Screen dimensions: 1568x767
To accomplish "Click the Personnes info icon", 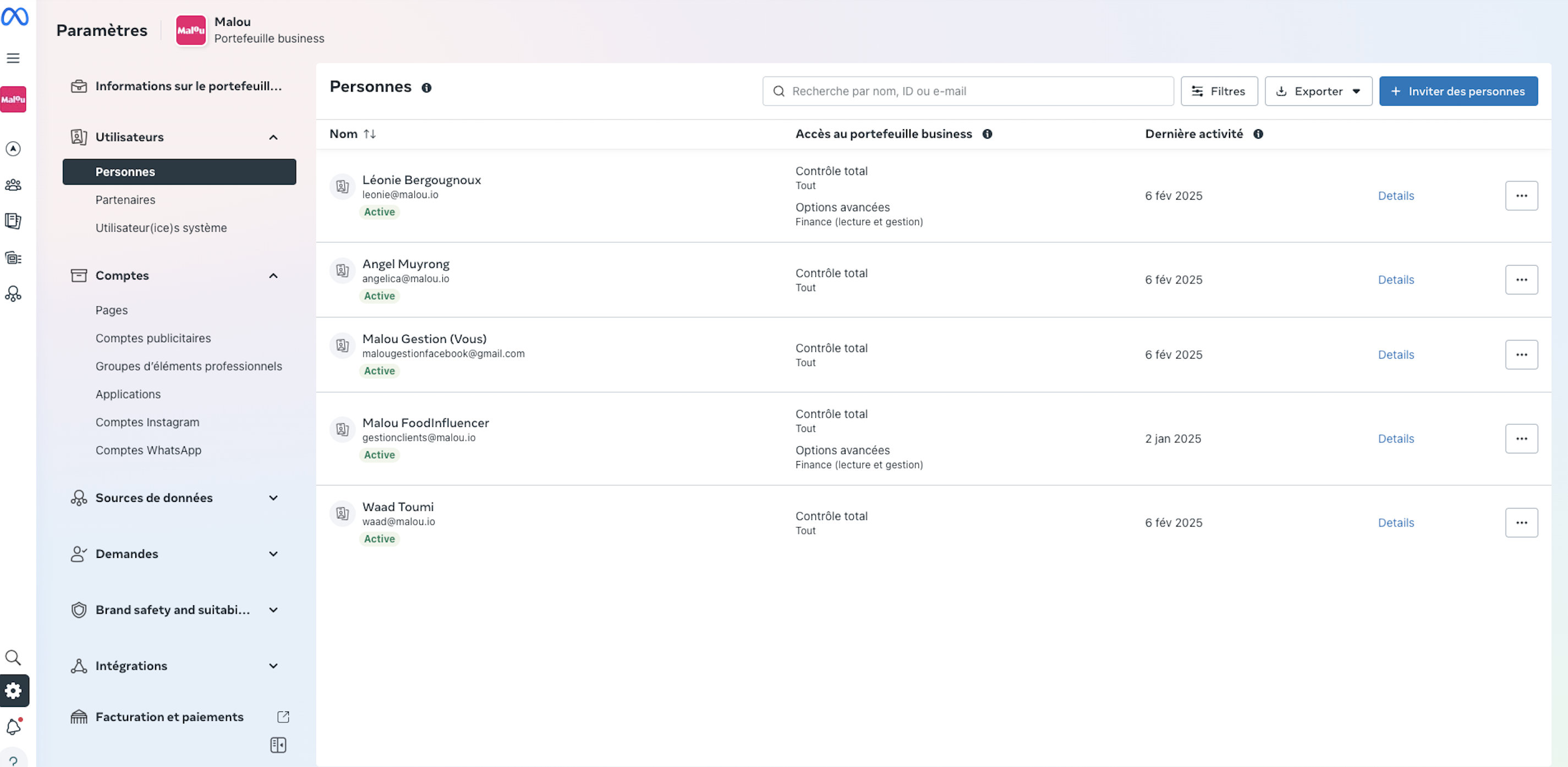I will tap(427, 87).
